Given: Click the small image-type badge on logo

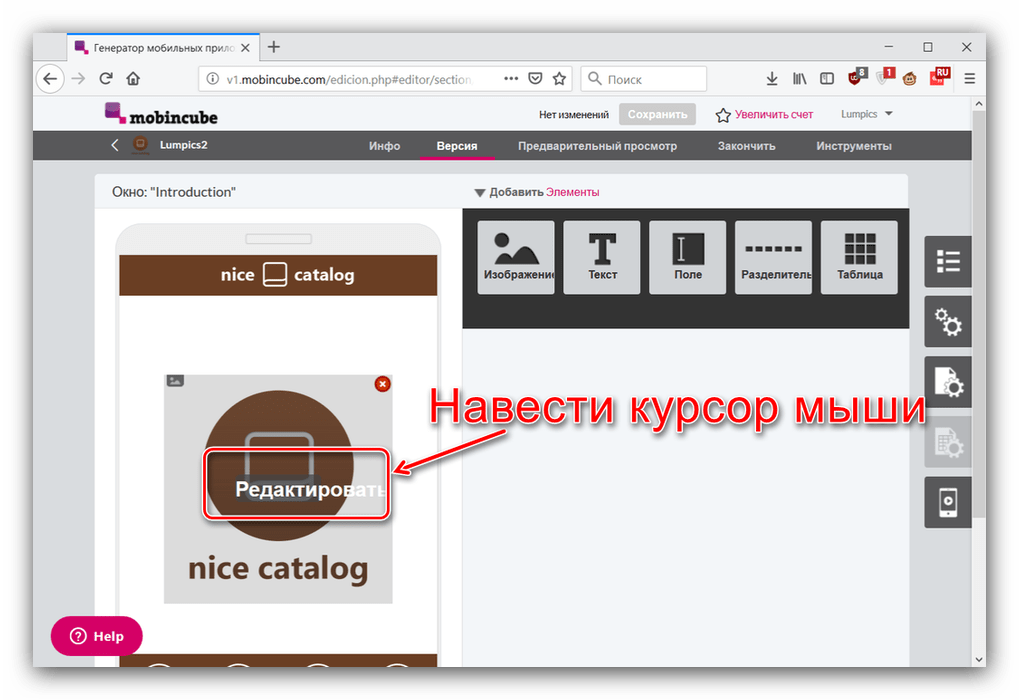Looking at the screenshot, I should [175, 381].
